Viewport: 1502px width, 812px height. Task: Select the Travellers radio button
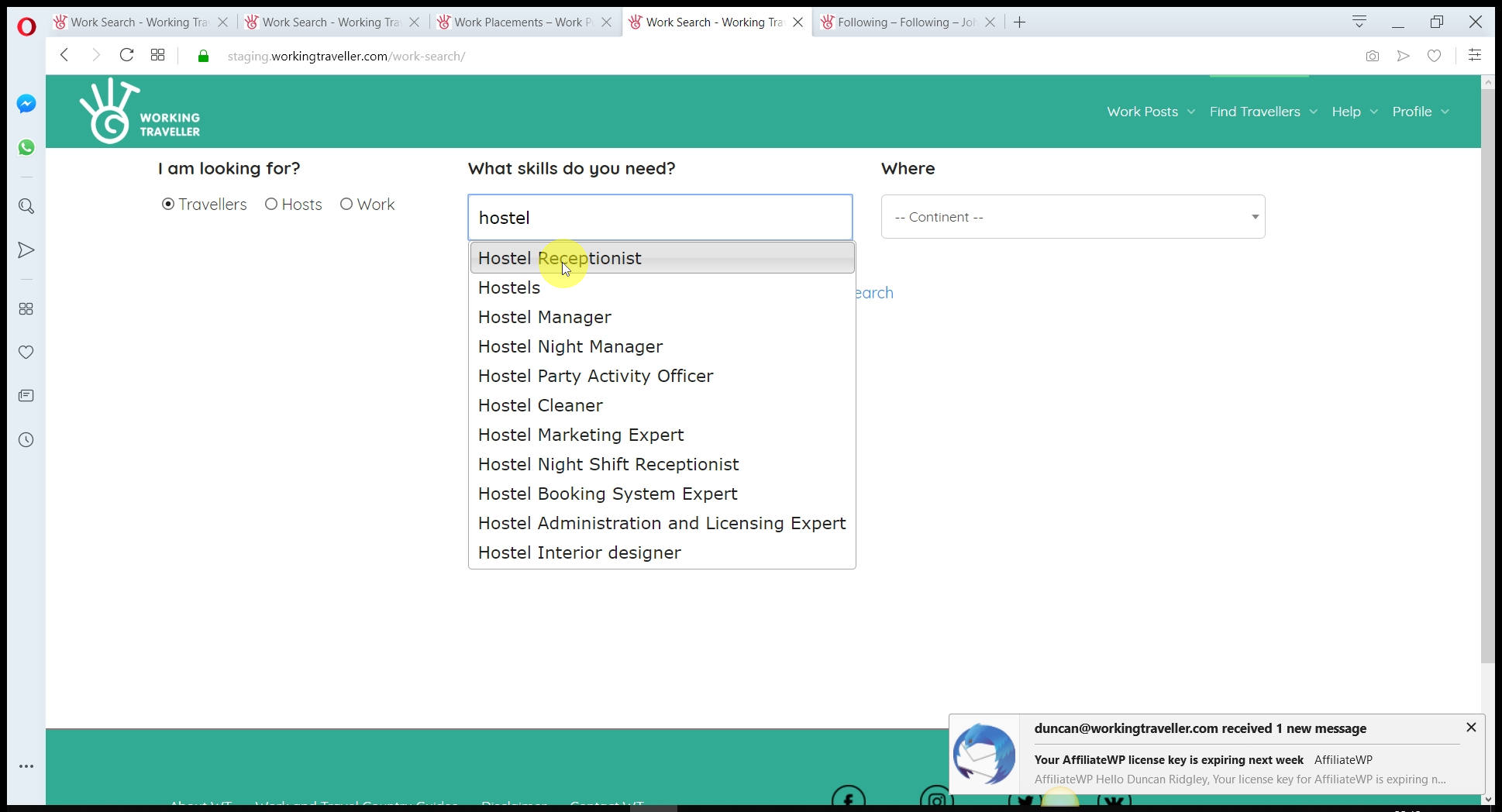168,205
